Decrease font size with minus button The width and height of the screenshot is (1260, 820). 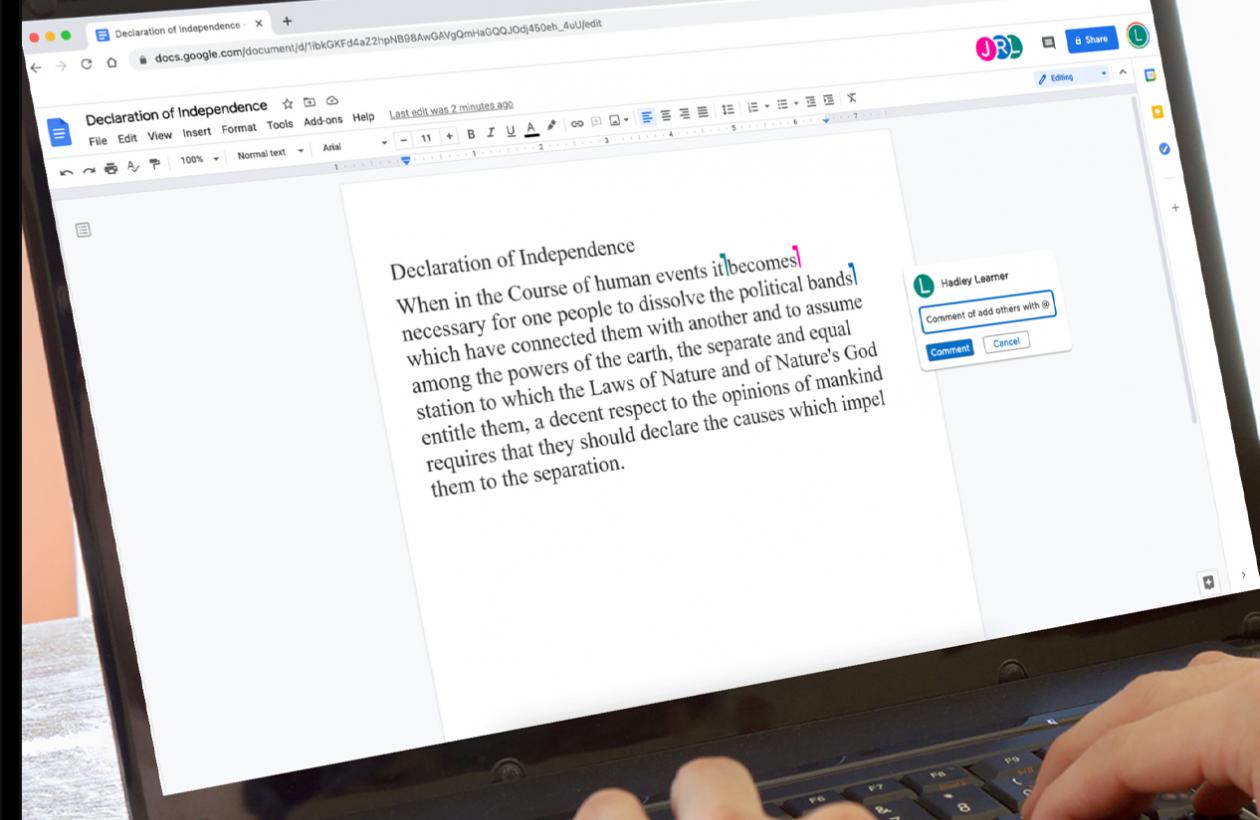(x=404, y=140)
